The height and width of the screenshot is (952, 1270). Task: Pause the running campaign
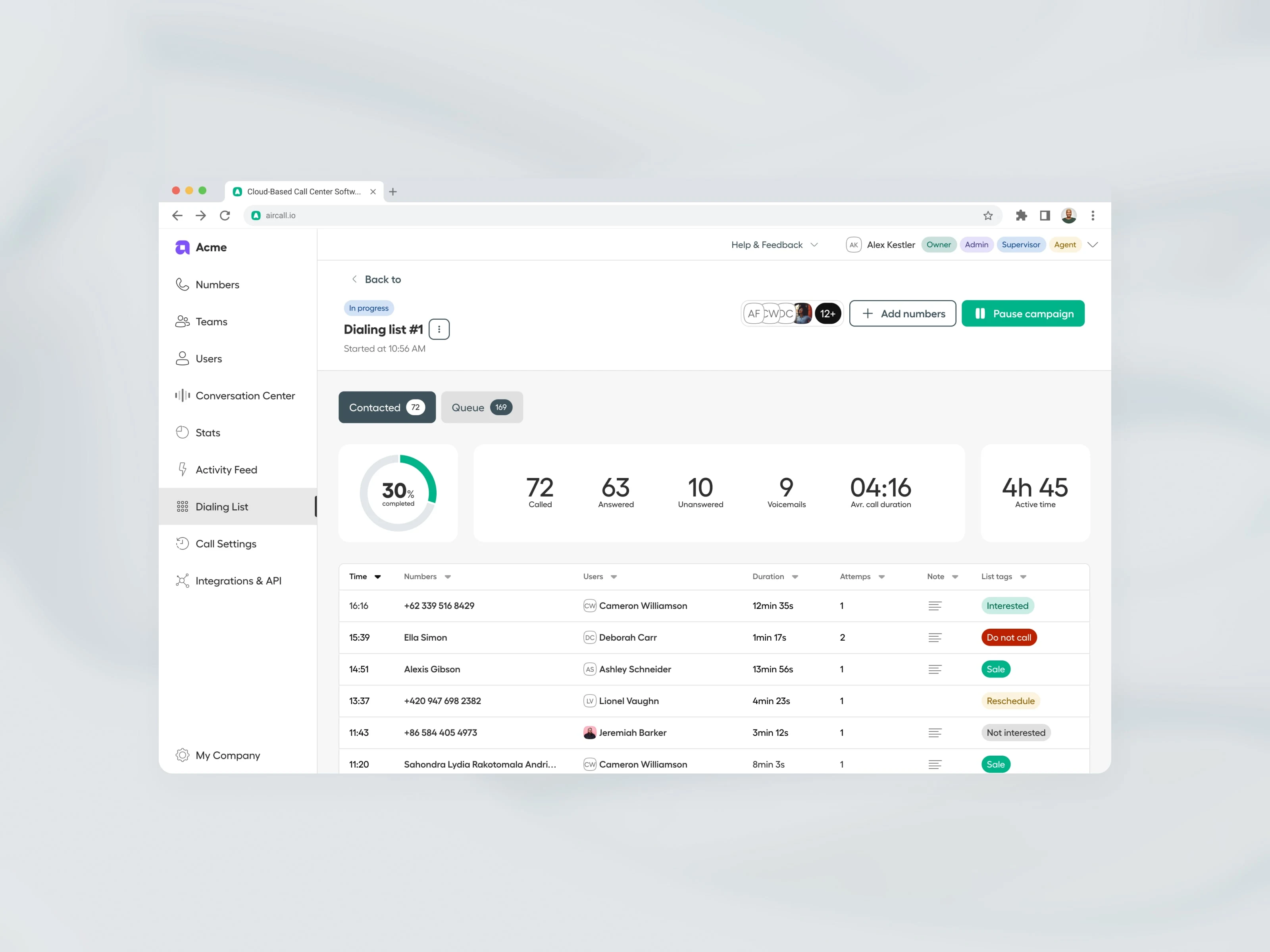coord(1022,313)
